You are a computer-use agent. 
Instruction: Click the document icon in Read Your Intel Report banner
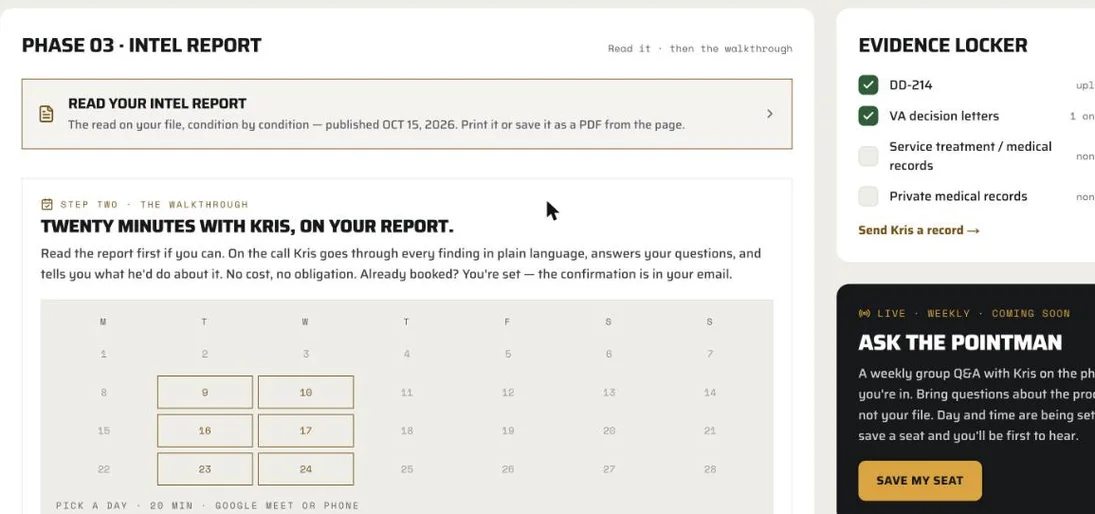(46, 114)
